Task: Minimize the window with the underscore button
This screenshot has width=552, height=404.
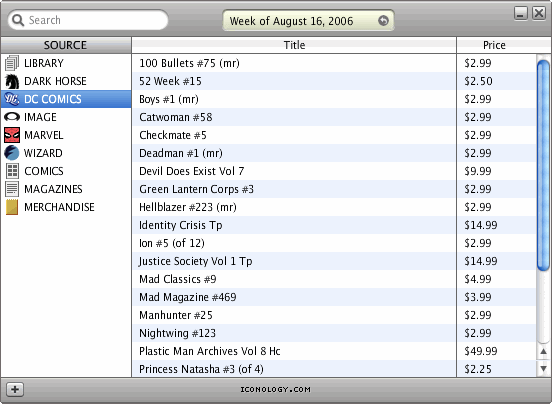Action: click(x=521, y=13)
